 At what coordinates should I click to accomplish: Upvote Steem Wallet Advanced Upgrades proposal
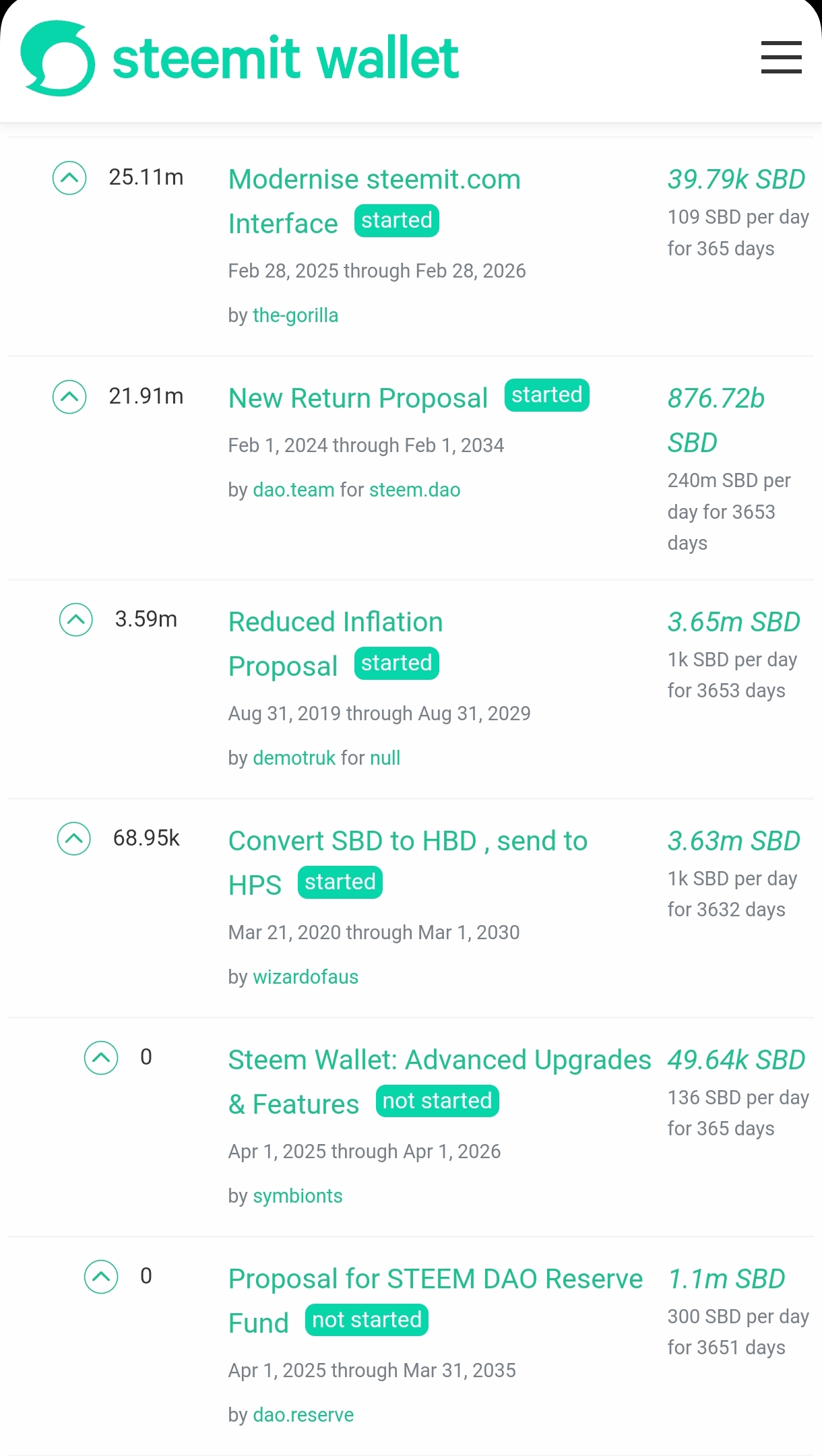[x=101, y=1058]
